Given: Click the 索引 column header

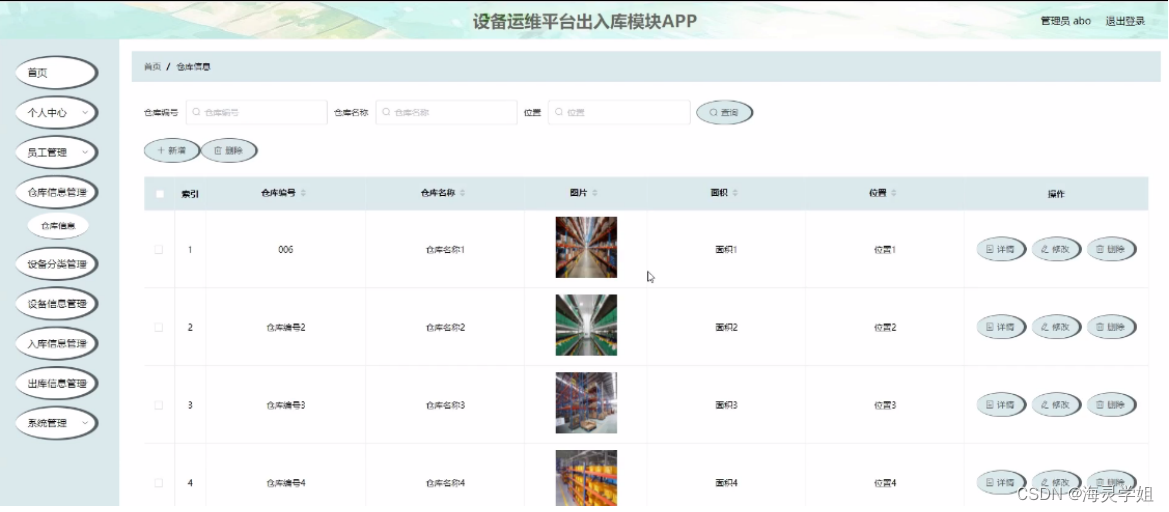Looking at the screenshot, I should tap(190, 194).
